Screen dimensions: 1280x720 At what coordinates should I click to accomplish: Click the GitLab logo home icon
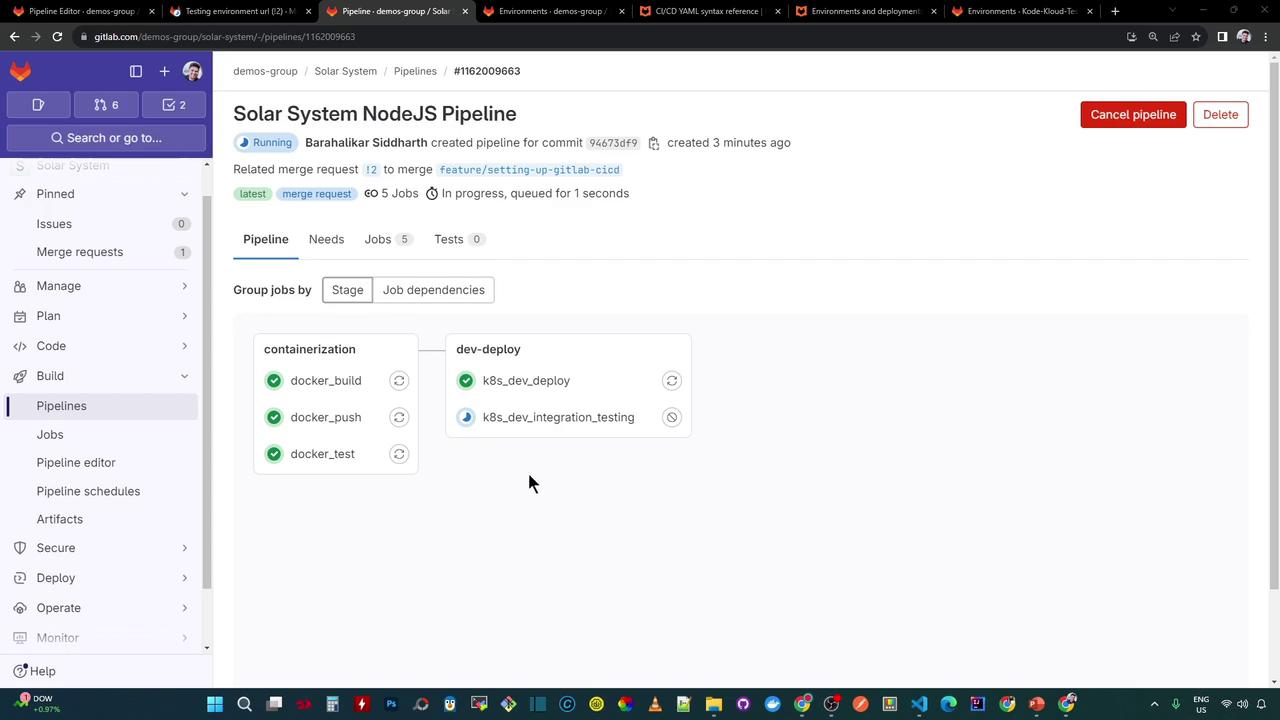pos(21,71)
